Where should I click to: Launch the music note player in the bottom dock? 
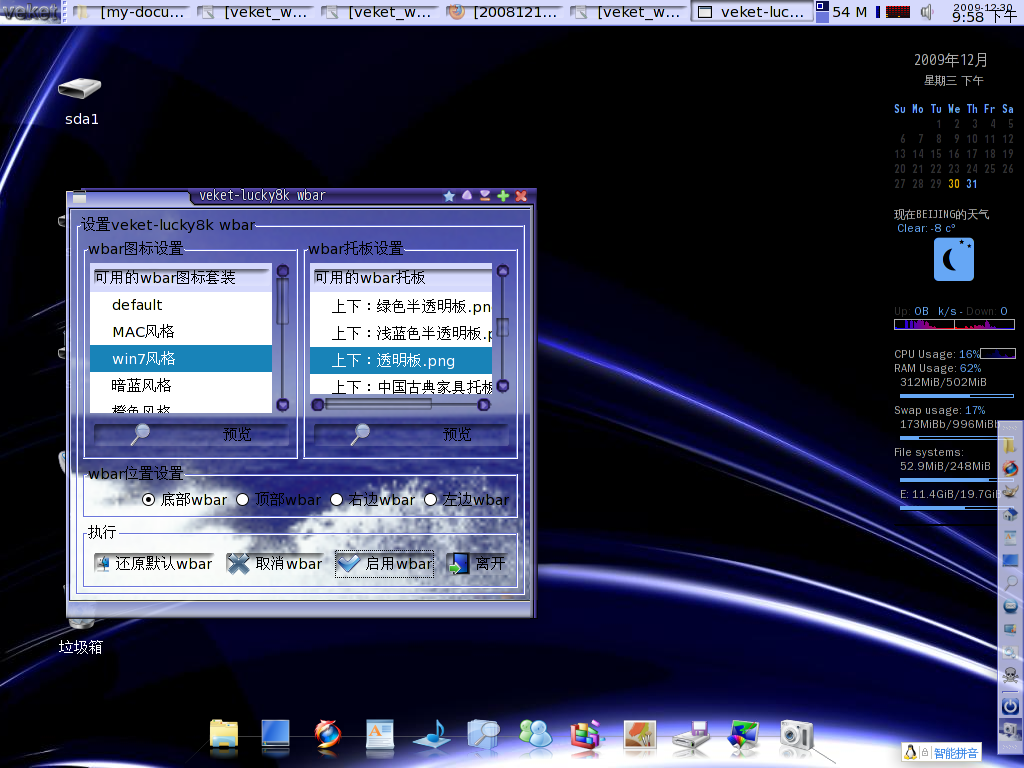click(x=432, y=733)
